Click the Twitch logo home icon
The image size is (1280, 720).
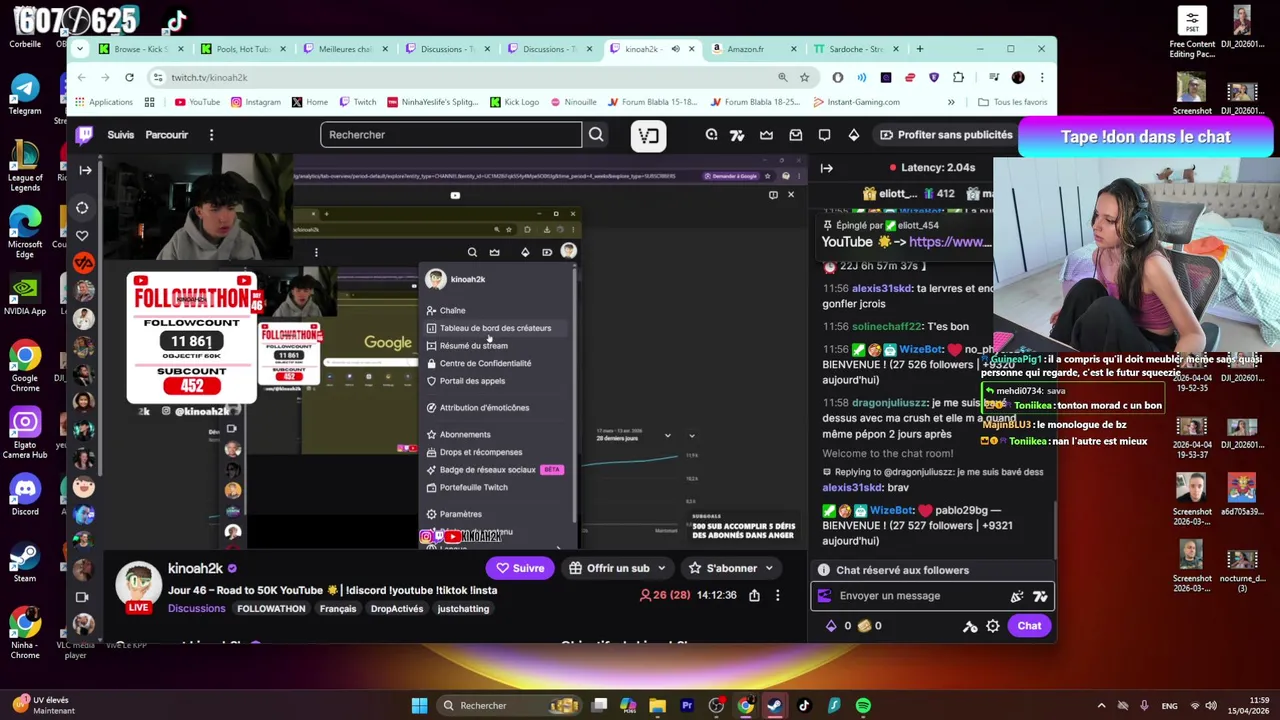85,135
